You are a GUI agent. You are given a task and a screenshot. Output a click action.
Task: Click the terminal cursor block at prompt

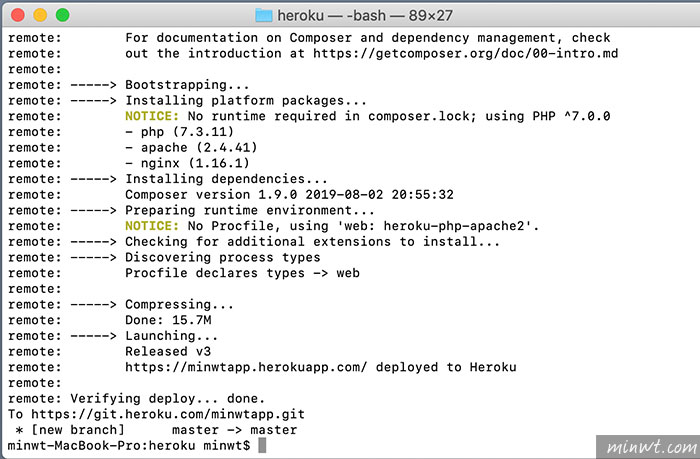tap(262, 445)
